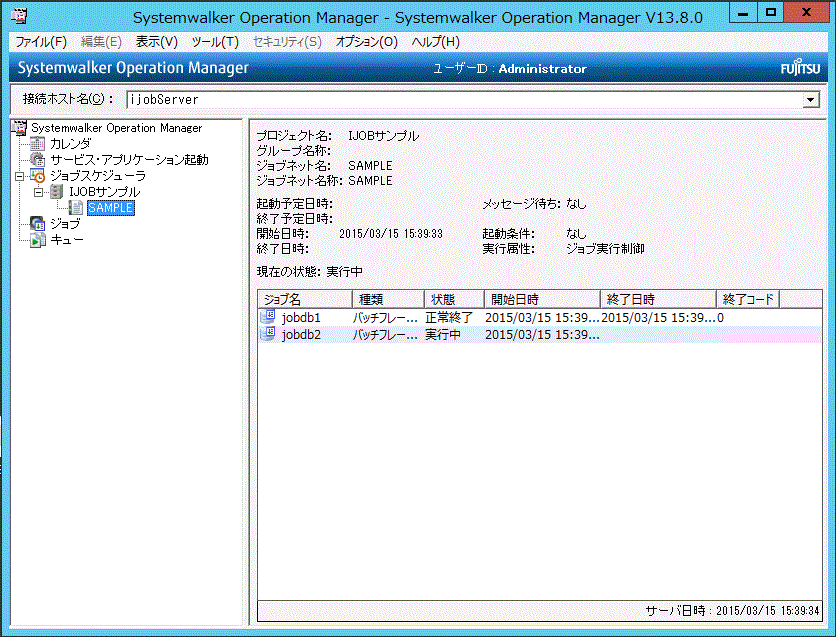Click the ジョブ node icon

coord(38,223)
